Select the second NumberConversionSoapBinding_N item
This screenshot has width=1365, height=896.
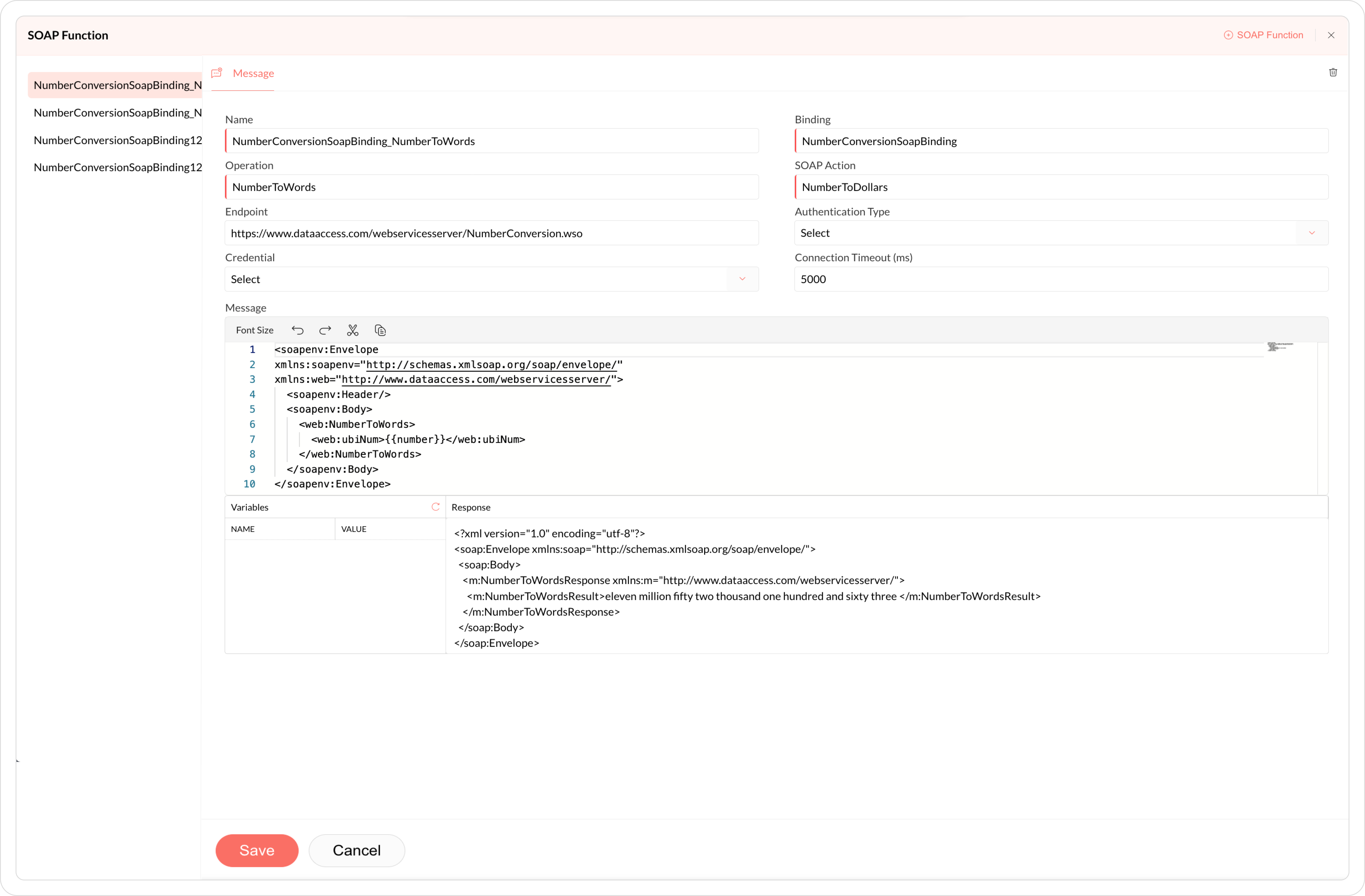118,112
